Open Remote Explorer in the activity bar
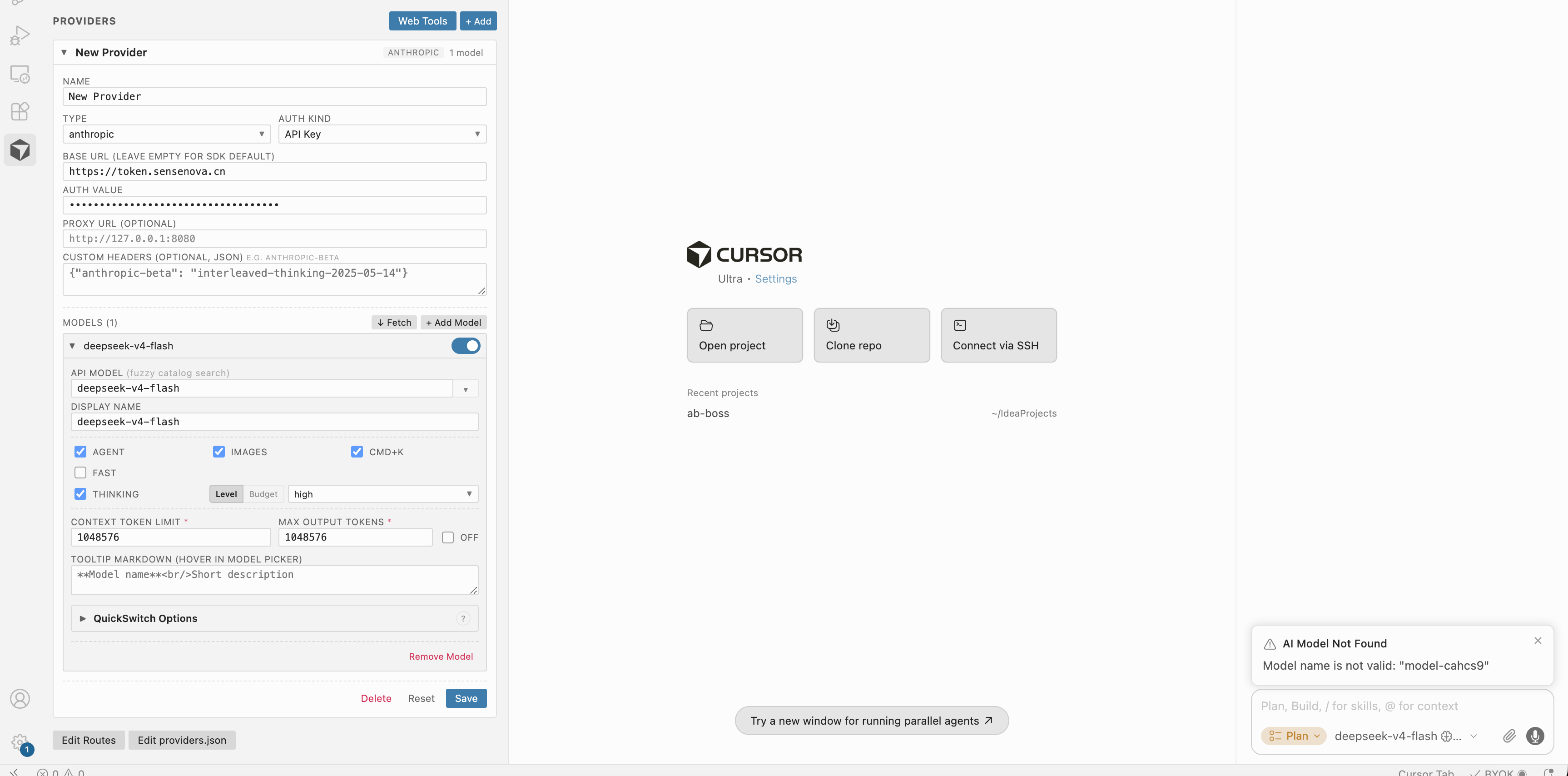Viewport: 1568px width, 776px height. click(x=20, y=74)
